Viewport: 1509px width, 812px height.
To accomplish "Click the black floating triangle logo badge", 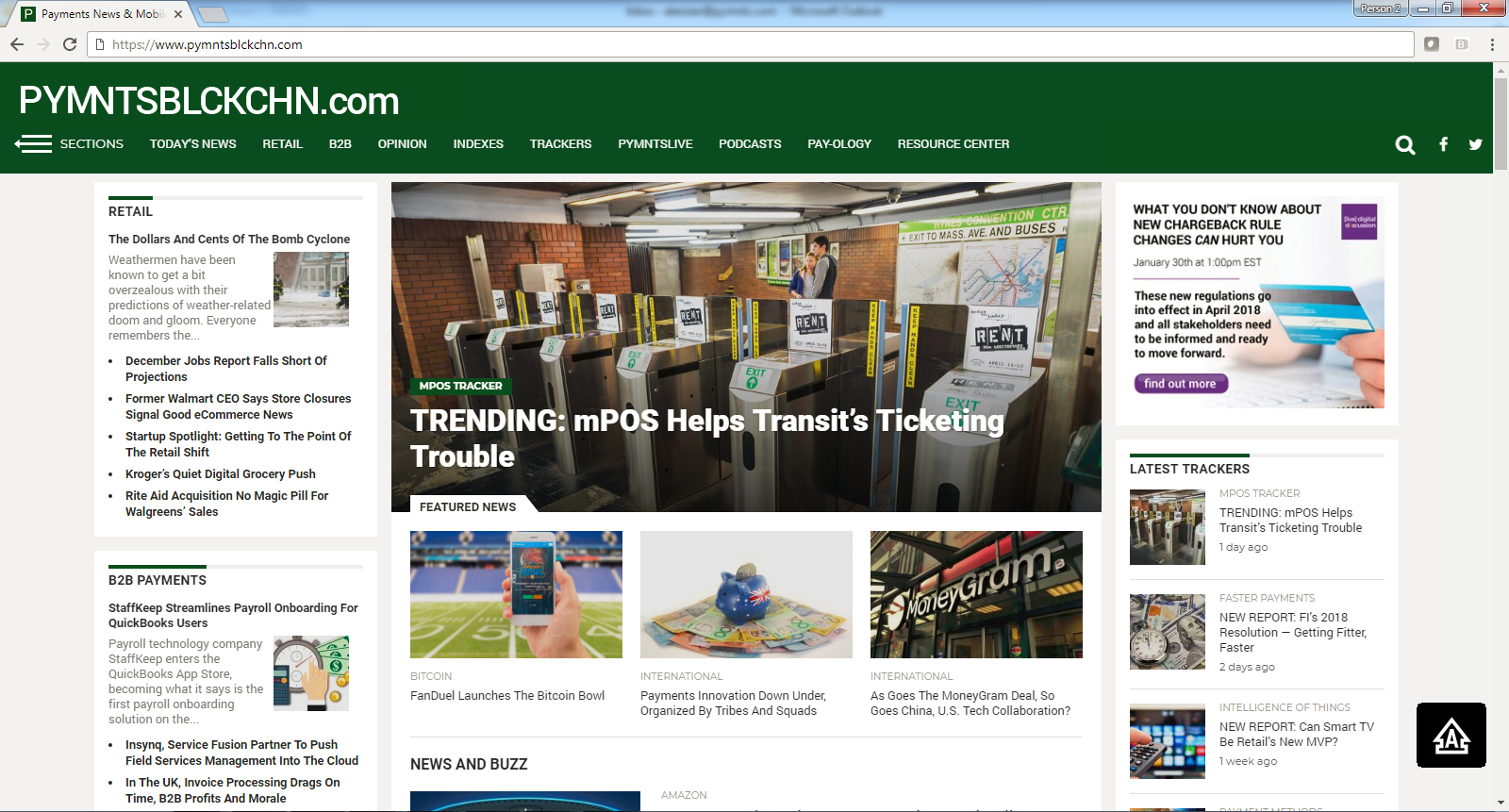I will (1451, 735).
